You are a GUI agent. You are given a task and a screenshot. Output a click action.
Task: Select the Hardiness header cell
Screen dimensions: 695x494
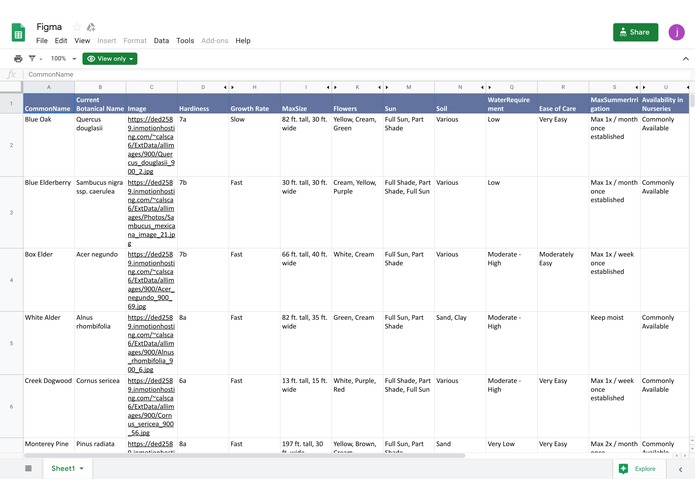click(203, 104)
